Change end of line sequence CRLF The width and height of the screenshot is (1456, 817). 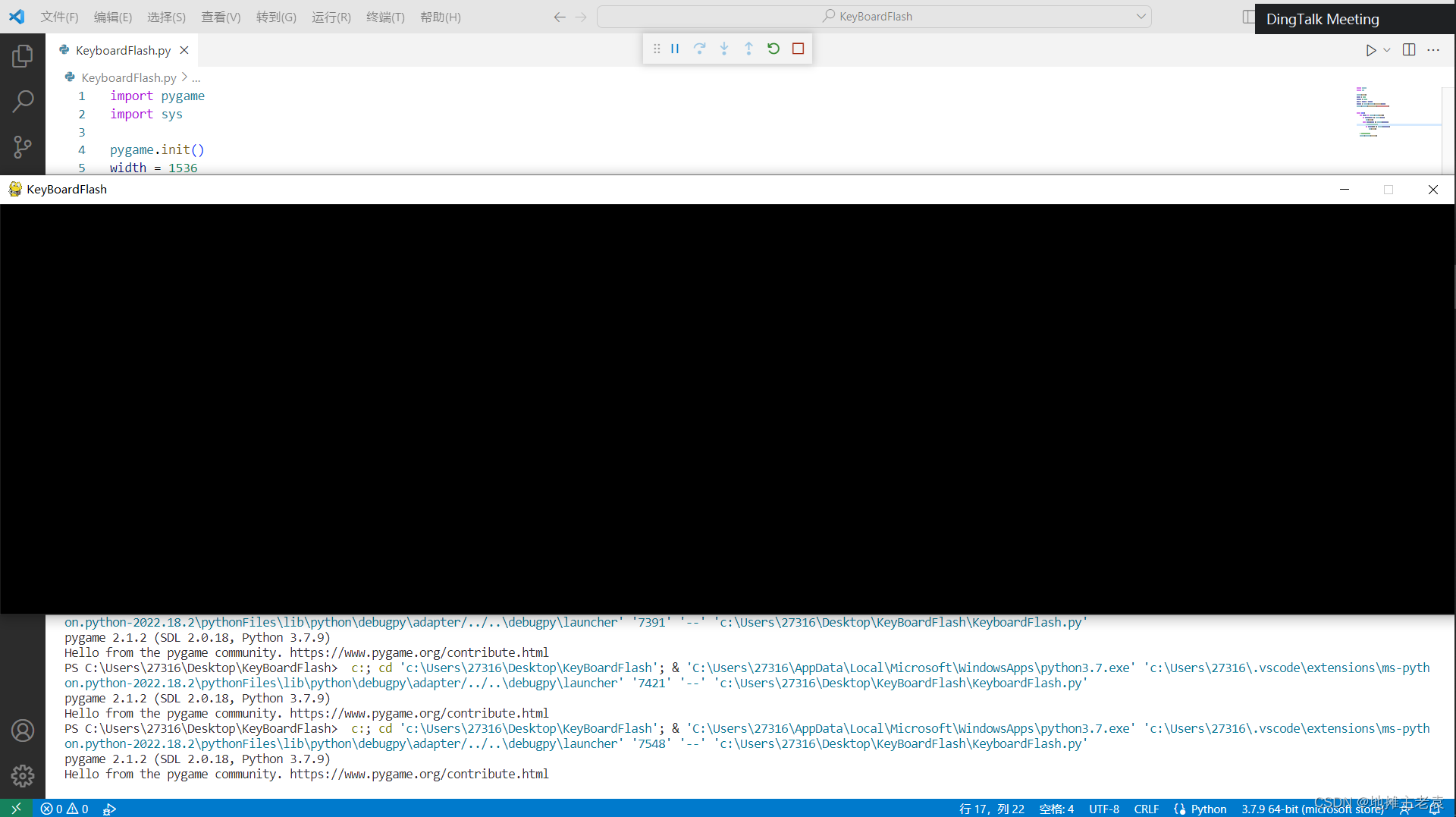pos(1146,809)
